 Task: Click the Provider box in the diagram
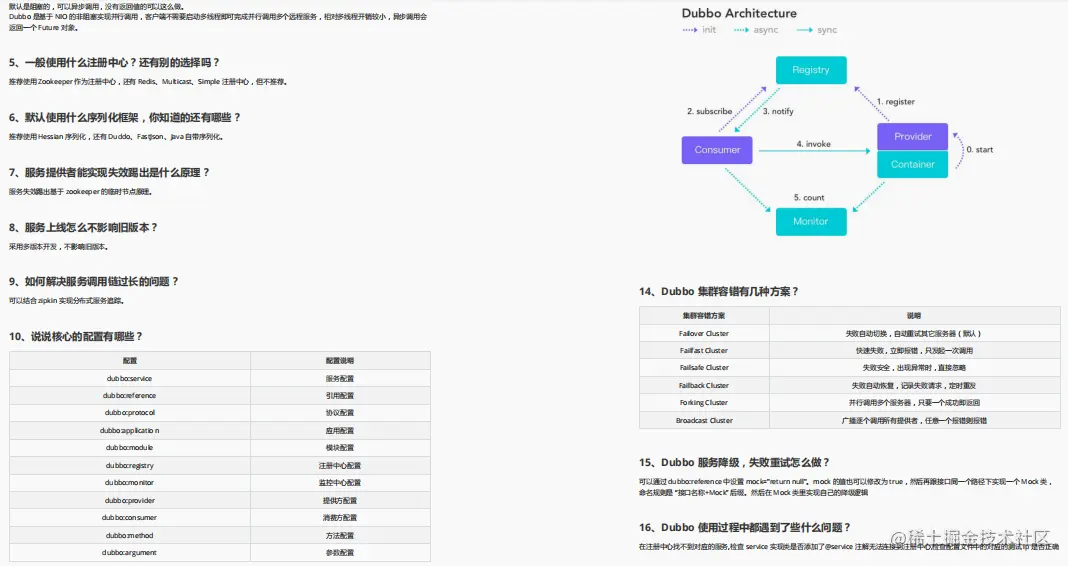912,136
